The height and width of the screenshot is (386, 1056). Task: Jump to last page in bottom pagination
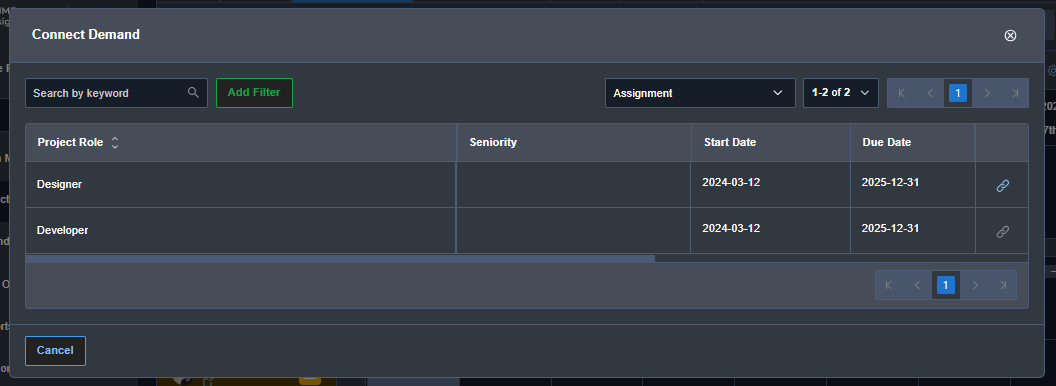coord(1003,285)
